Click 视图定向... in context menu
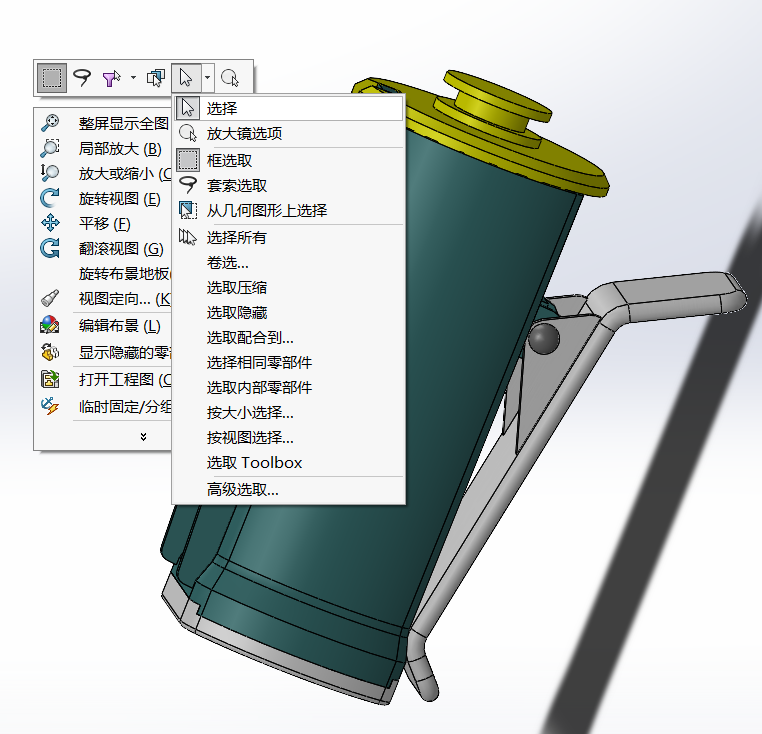Viewport: 762px width, 734px height. [125, 298]
